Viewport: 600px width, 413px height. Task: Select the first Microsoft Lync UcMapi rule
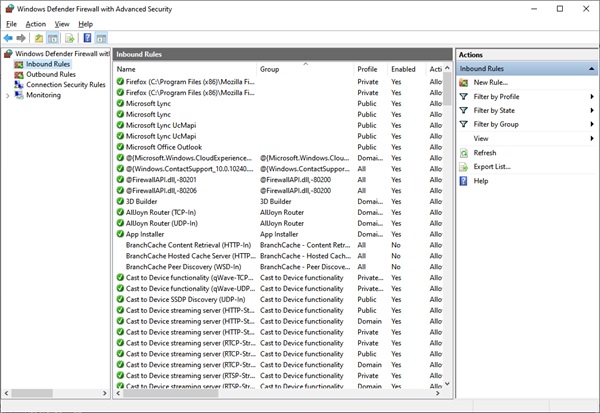(279, 125)
